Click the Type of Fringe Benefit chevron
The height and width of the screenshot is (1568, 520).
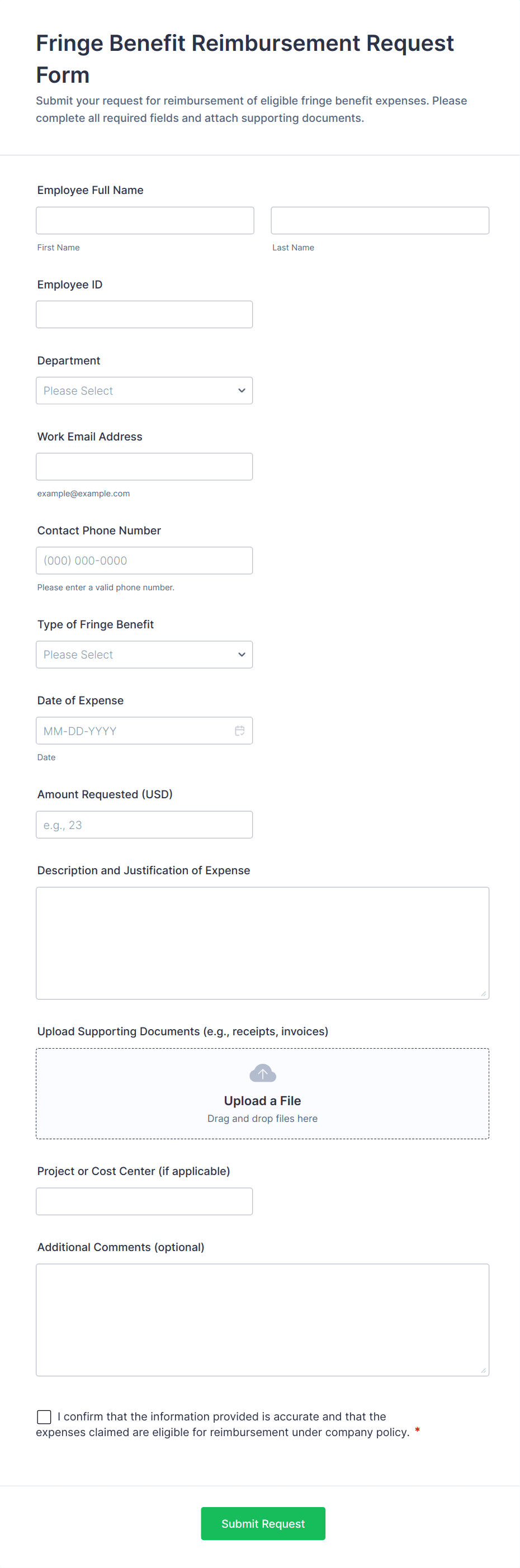[242, 655]
